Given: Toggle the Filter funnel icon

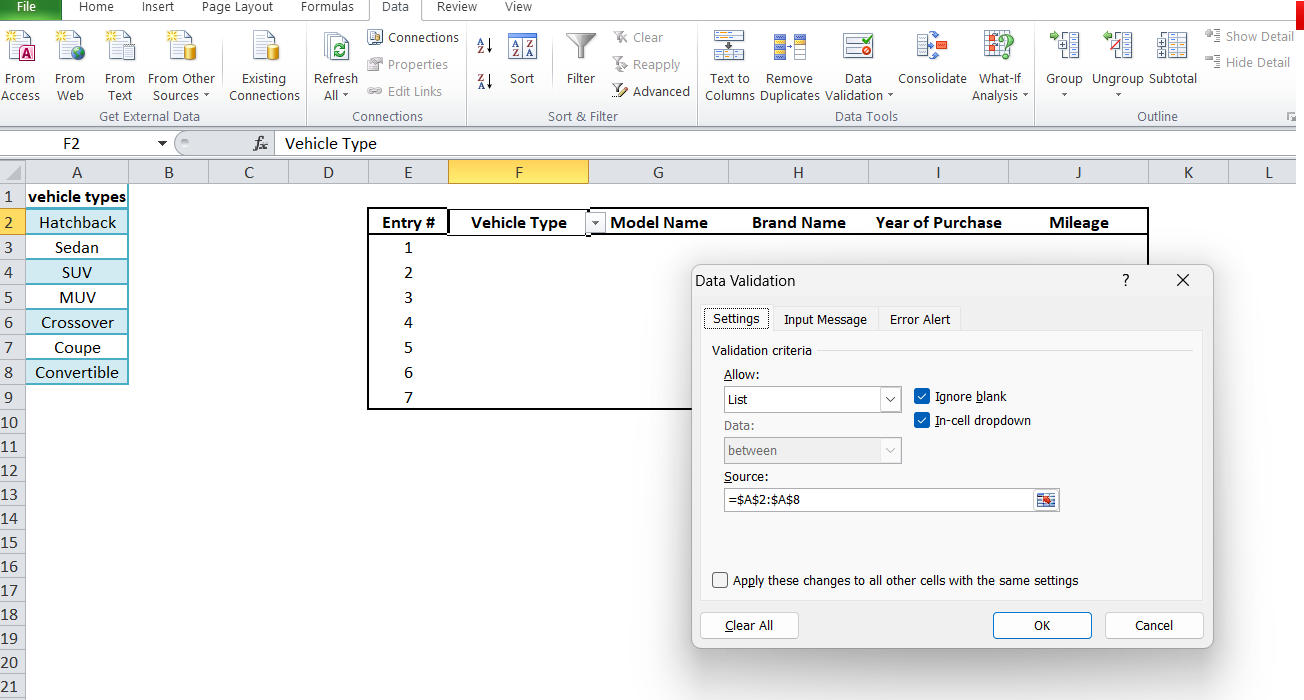Looking at the screenshot, I should tap(581, 48).
